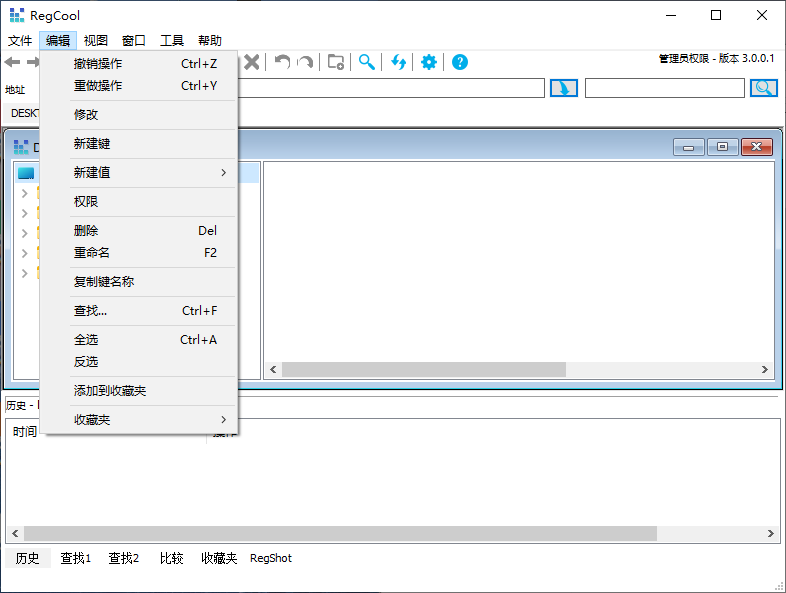This screenshot has width=786, height=593.
Task: Close the inner registry child window
Action: pos(756,147)
